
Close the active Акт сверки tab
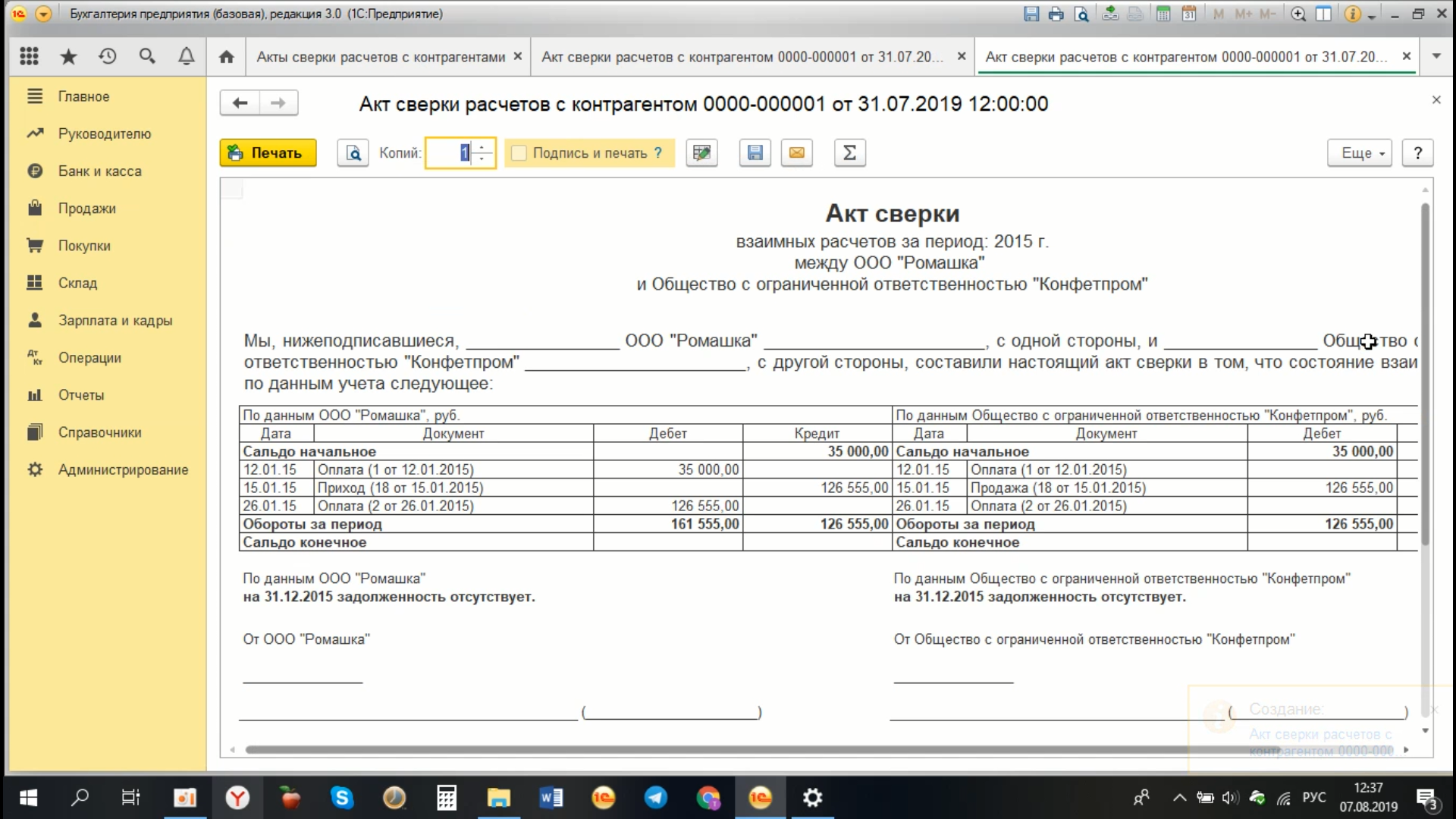pyautogui.click(x=1407, y=56)
